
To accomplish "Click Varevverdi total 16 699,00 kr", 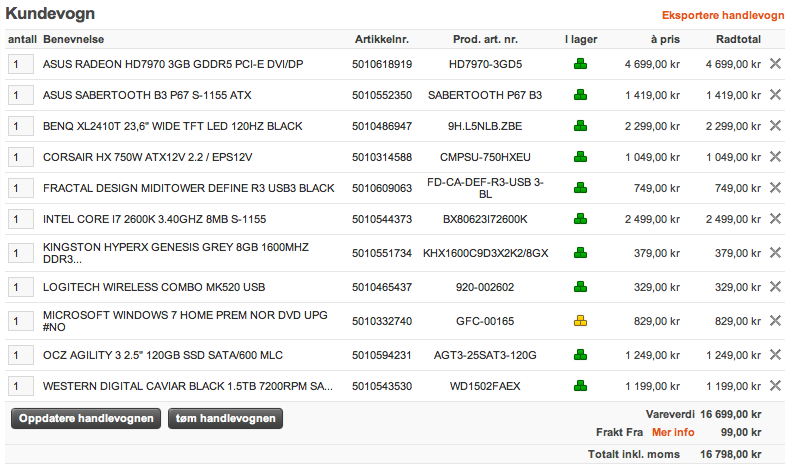I will 730,414.
